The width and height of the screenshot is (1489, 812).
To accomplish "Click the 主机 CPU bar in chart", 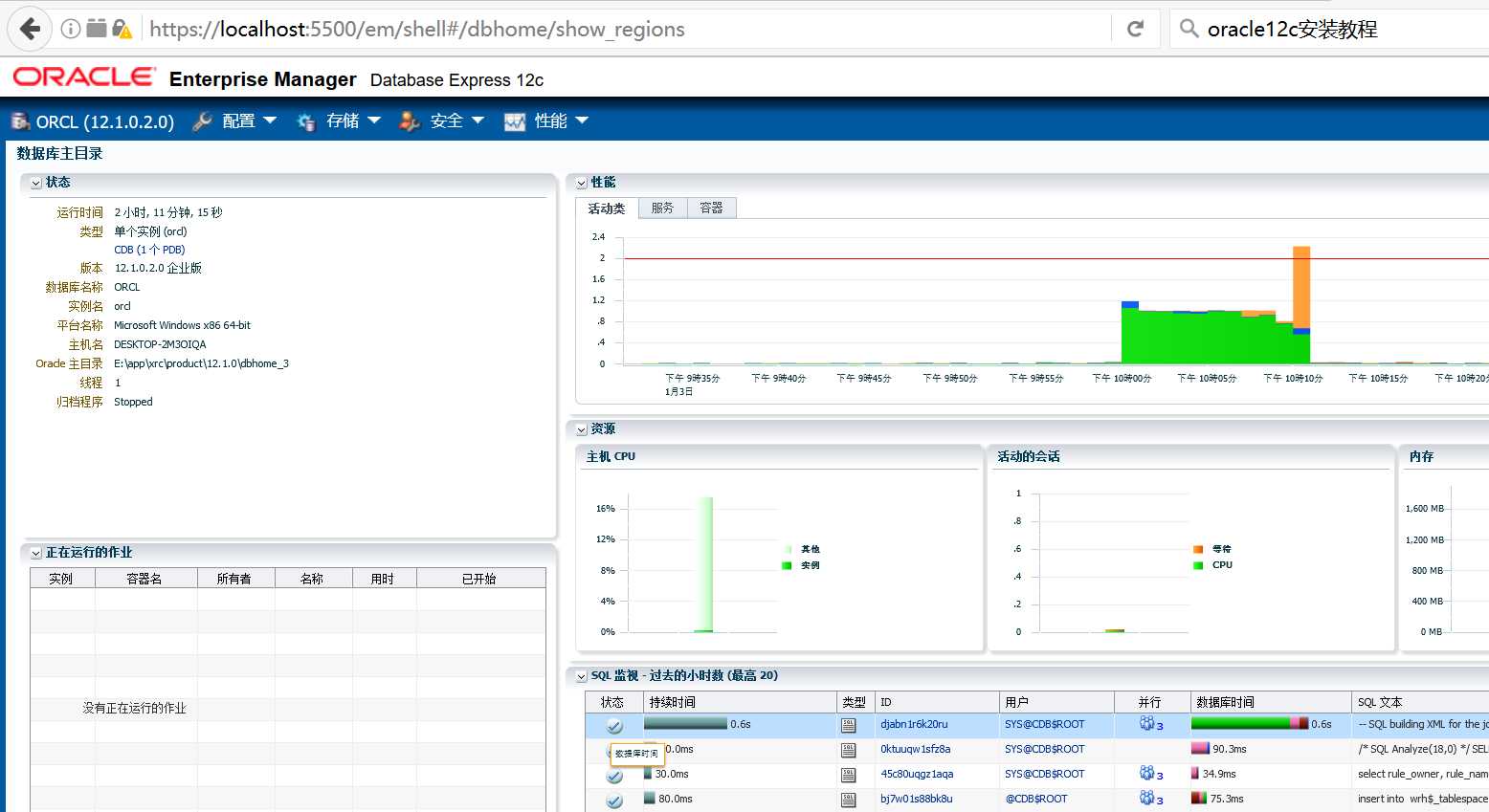I will click(704, 564).
